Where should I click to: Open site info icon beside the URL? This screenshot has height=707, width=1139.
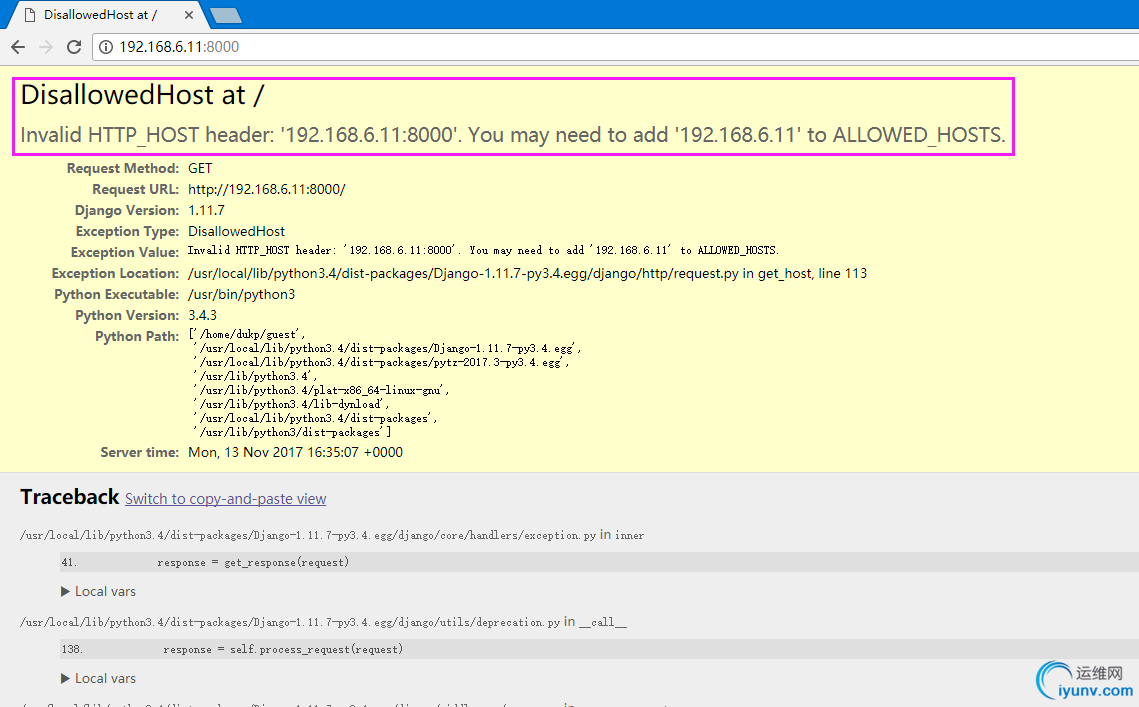(x=106, y=47)
